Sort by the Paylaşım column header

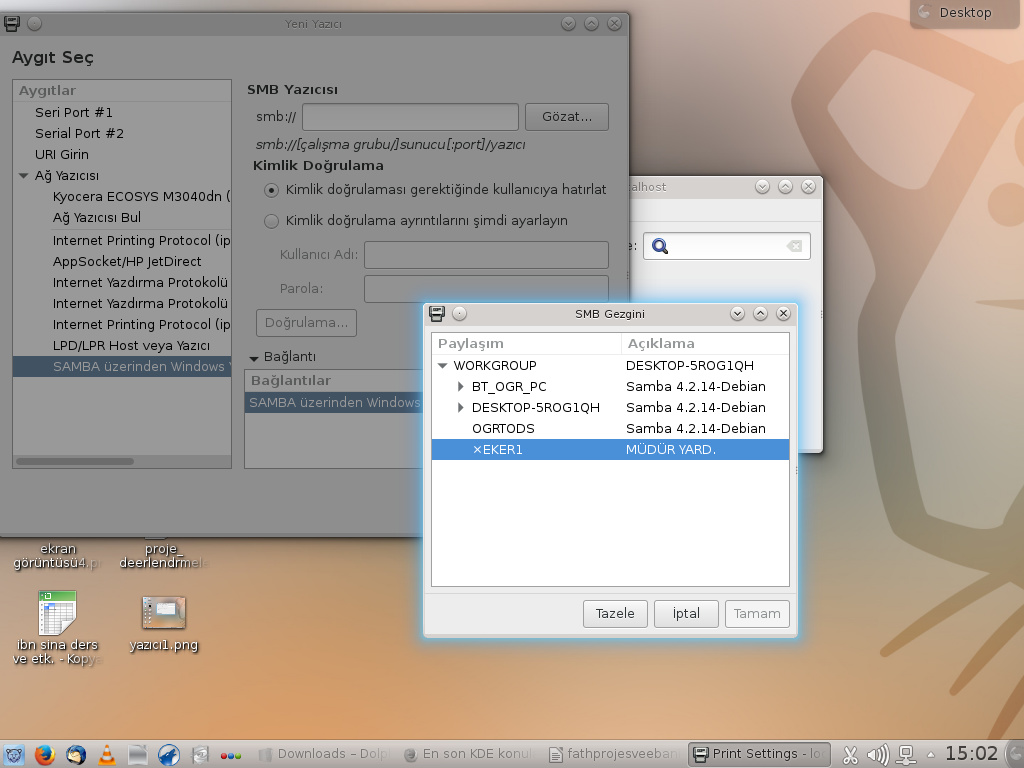tap(526, 344)
